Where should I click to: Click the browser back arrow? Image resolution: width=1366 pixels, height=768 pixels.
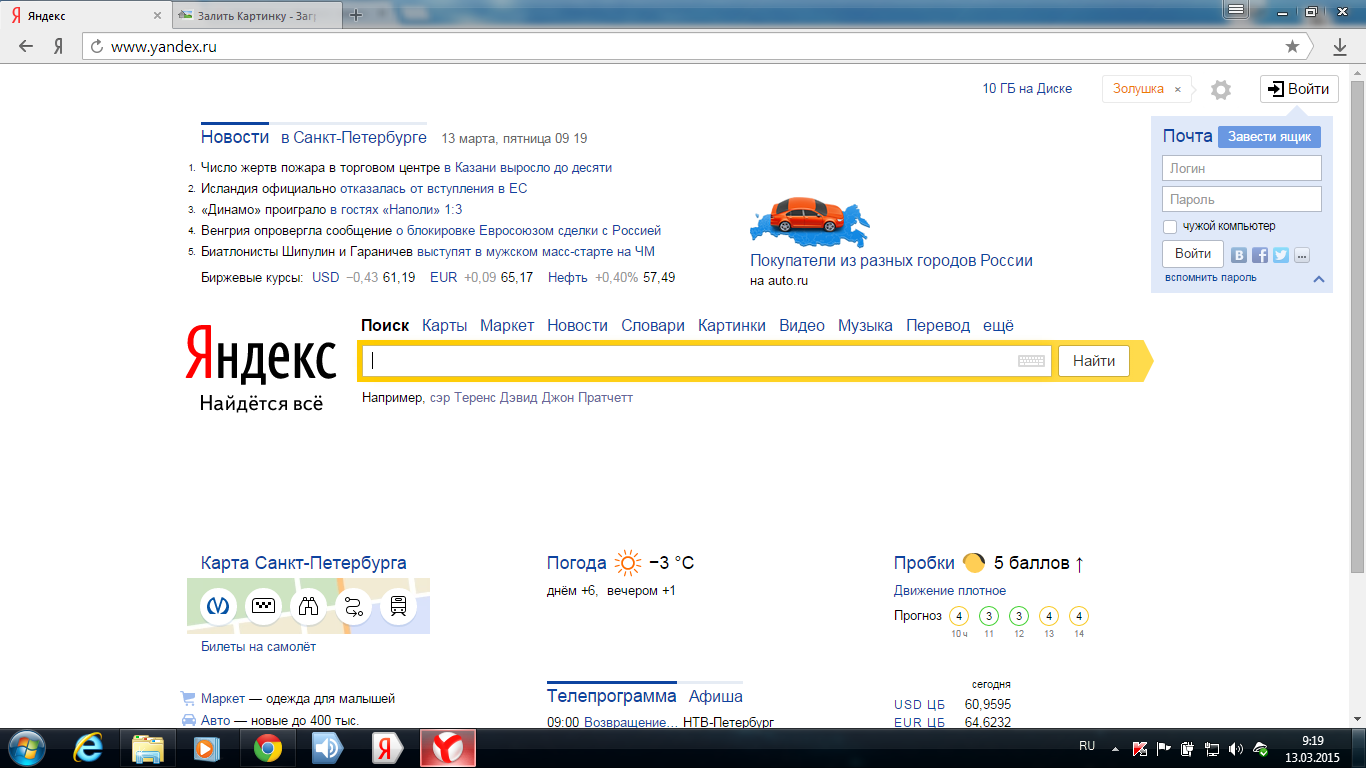pyautogui.click(x=26, y=46)
